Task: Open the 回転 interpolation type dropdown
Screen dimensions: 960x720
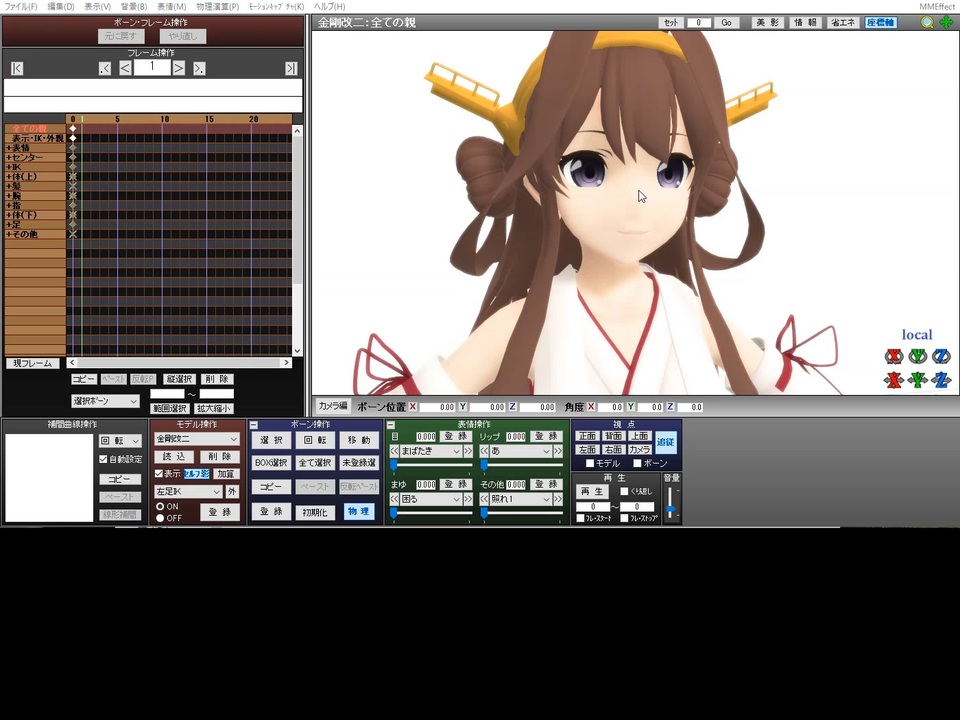Action: click(x=120, y=441)
